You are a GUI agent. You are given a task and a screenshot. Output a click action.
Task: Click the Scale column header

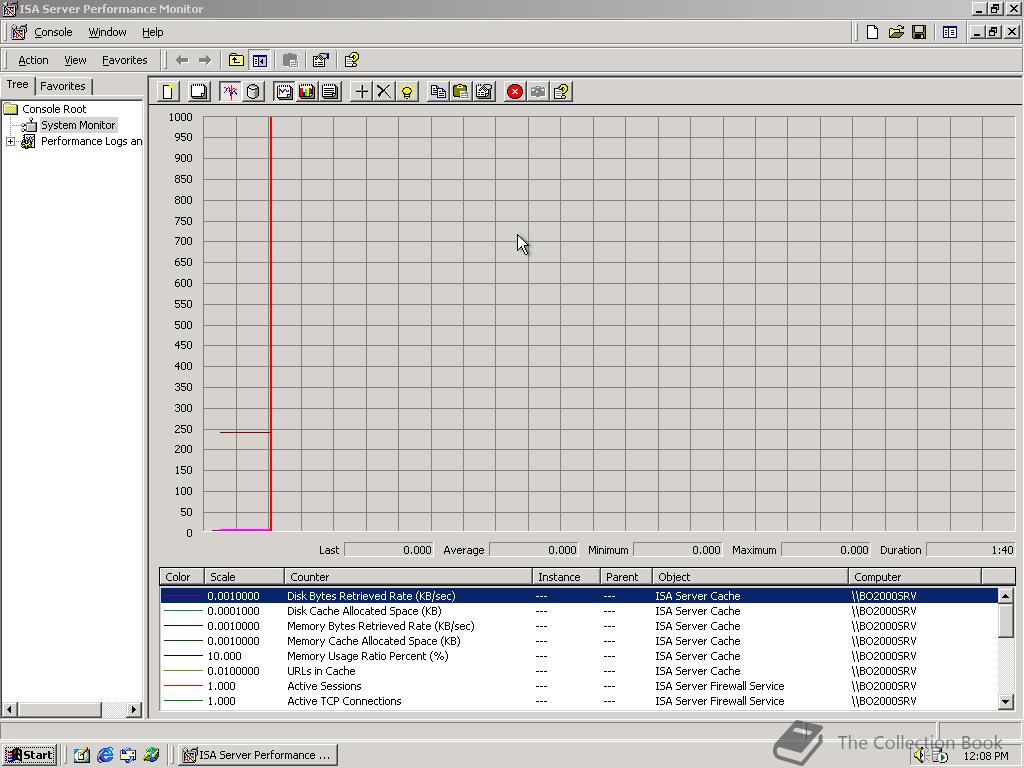point(244,577)
